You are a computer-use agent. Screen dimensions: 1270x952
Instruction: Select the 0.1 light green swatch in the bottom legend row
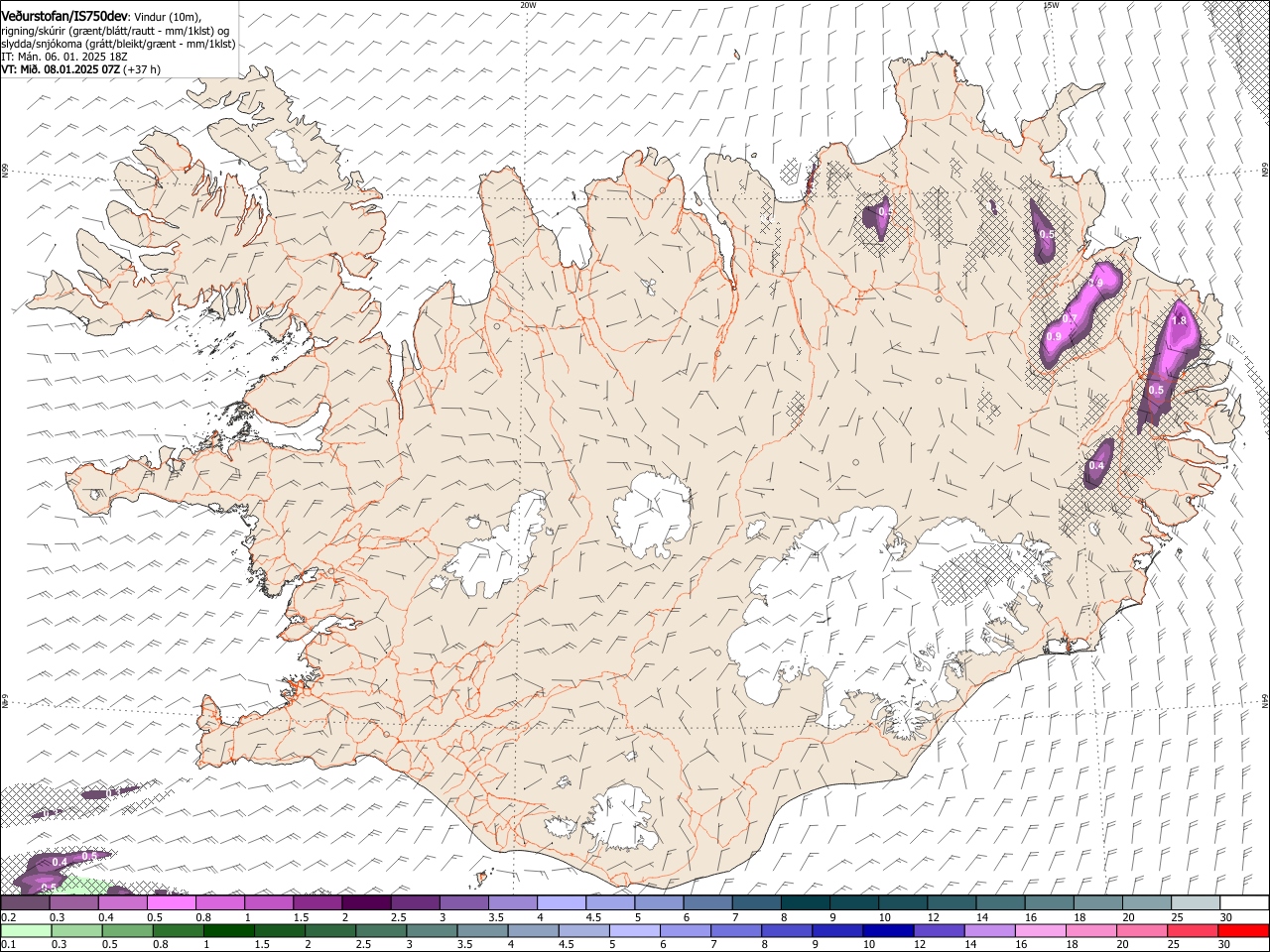point(26,930)
